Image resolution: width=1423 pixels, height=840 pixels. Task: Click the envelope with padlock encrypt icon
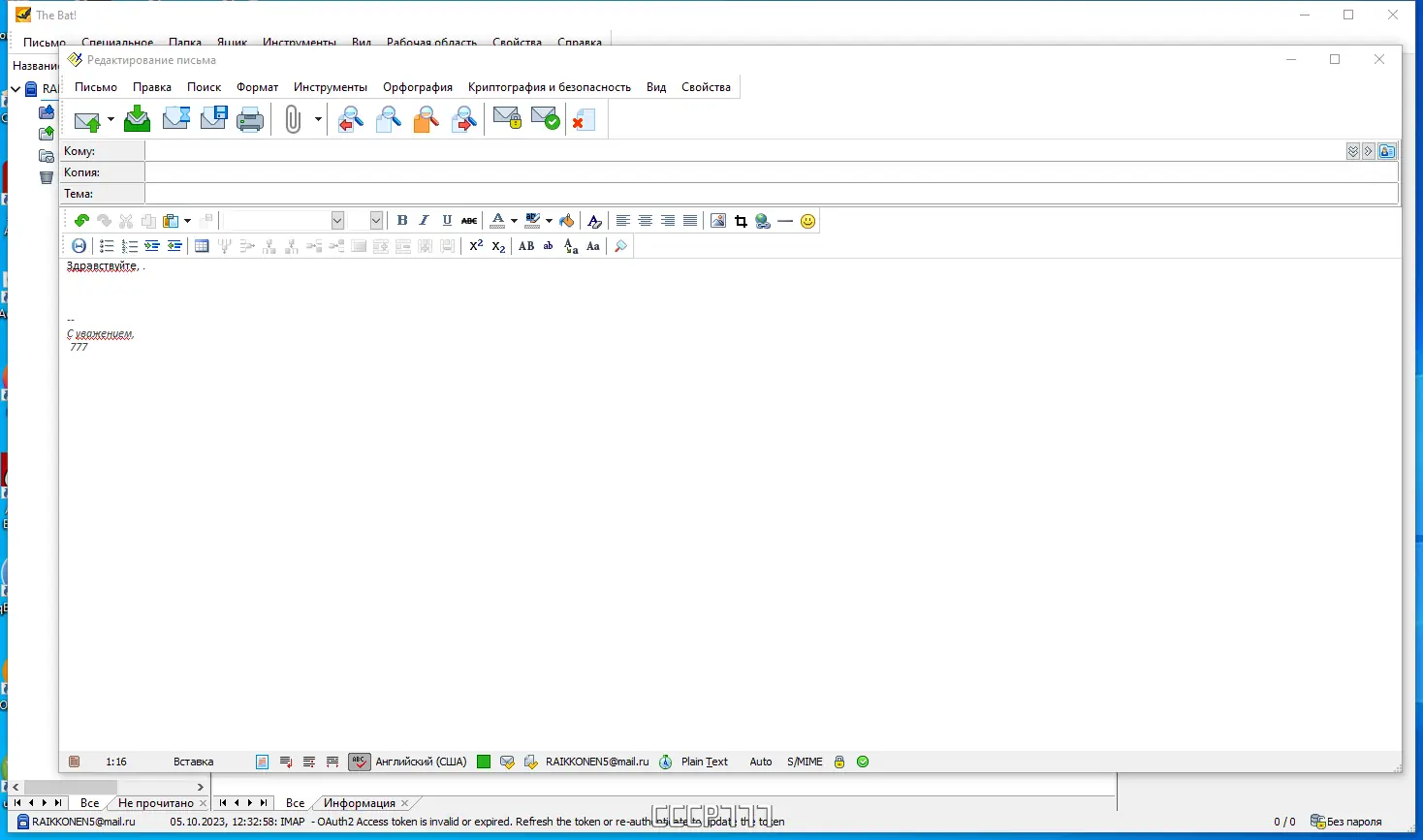pyautogui.click(x=507, y=119)
